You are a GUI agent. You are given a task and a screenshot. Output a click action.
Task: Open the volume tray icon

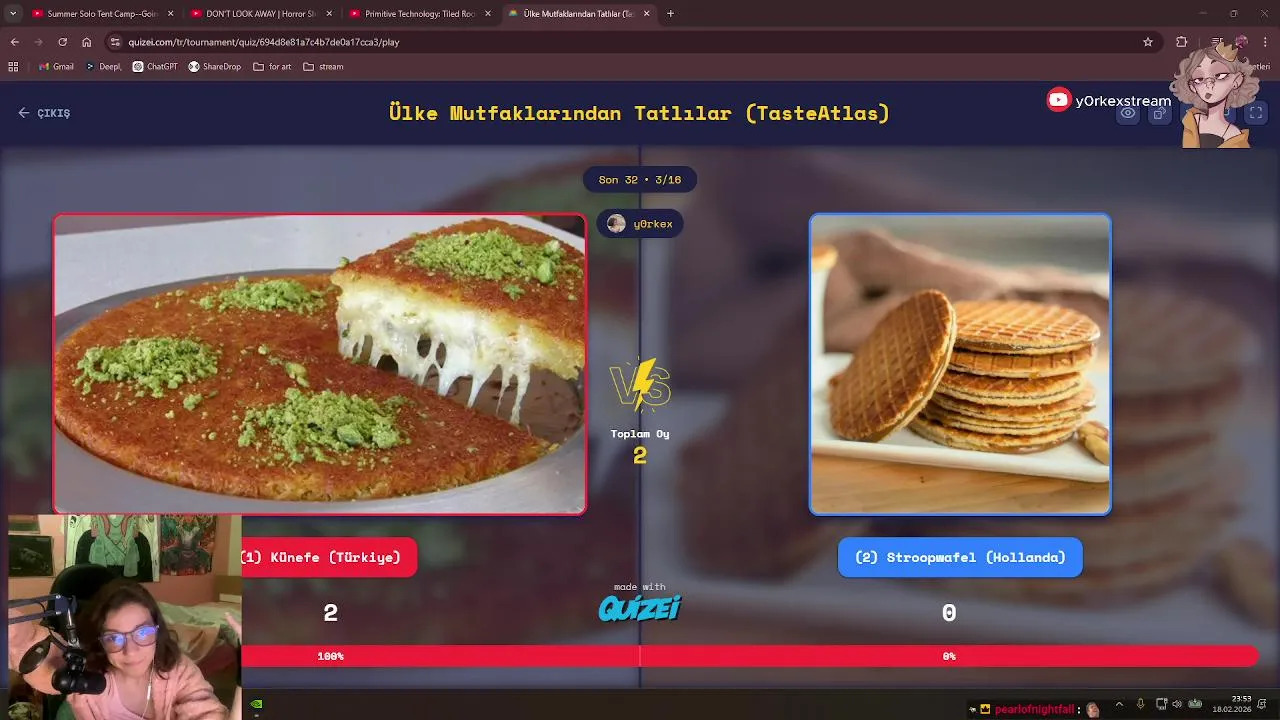pyautogui.click(x=1177, y=704)
